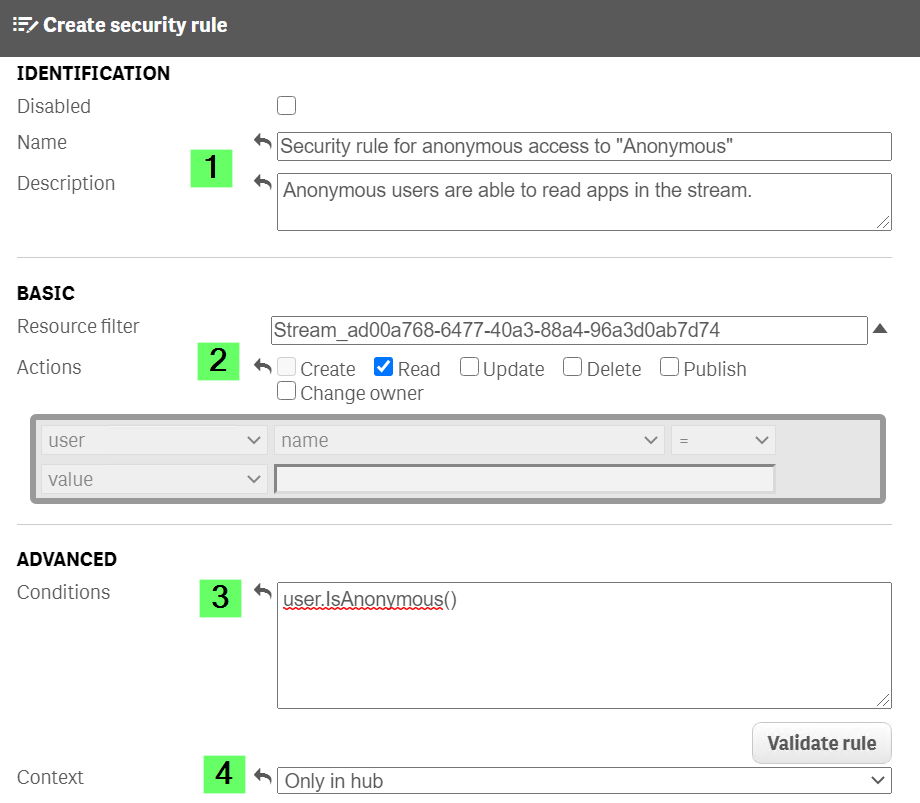Enable the Publish action
This screenshot has width=920, height=803.
[x=669, y=367]
